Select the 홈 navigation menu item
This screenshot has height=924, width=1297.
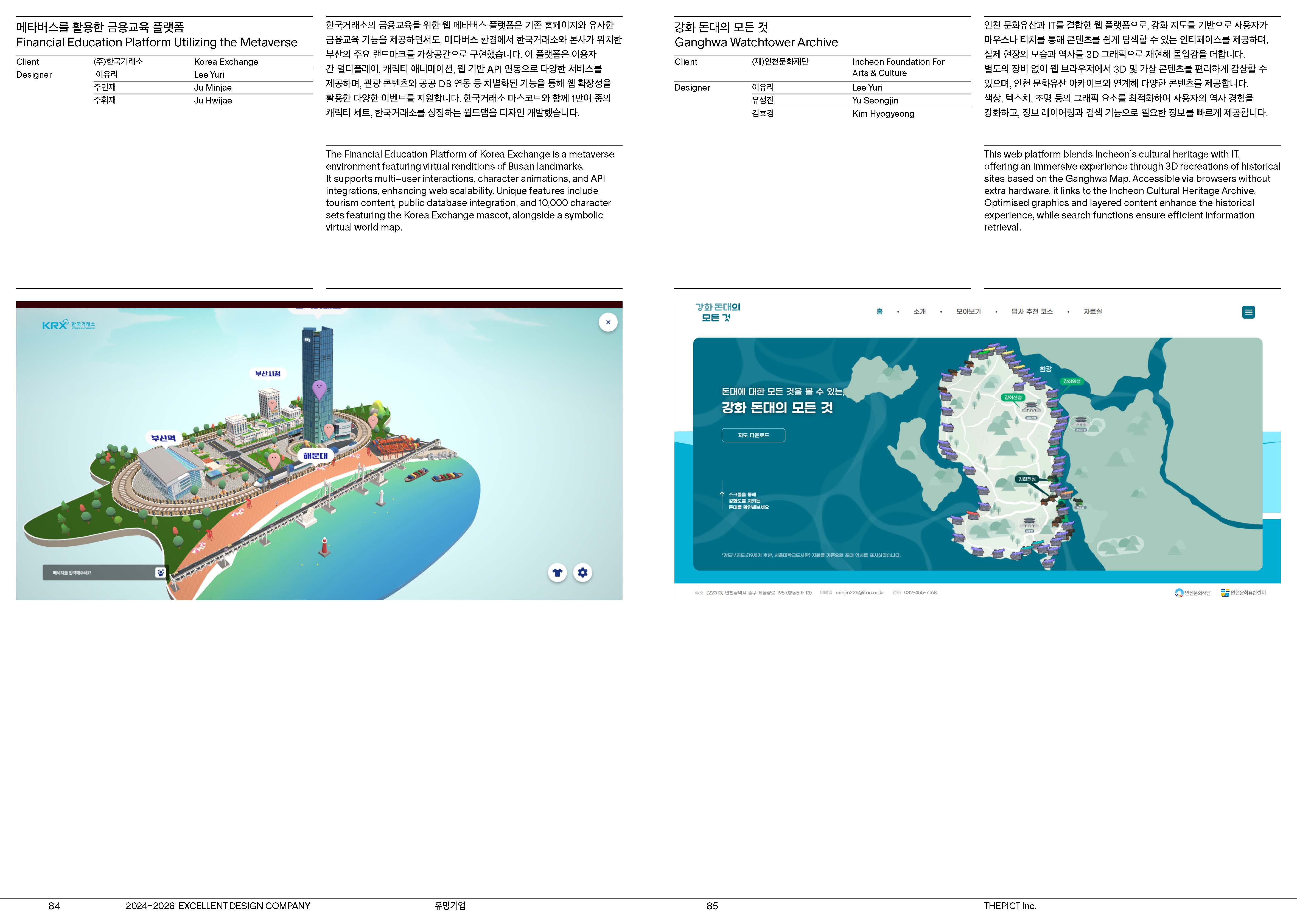point(879,312)
